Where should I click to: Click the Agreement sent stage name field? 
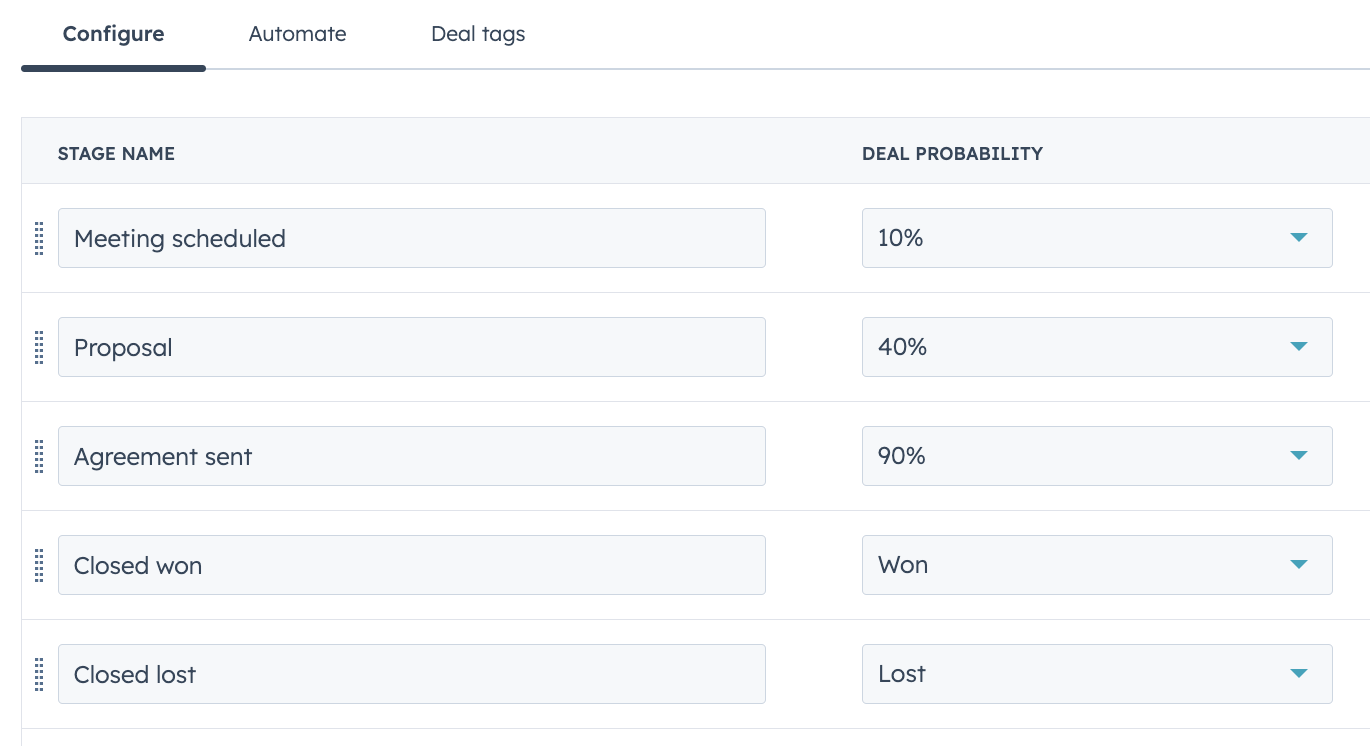click(x=412, y=456)
